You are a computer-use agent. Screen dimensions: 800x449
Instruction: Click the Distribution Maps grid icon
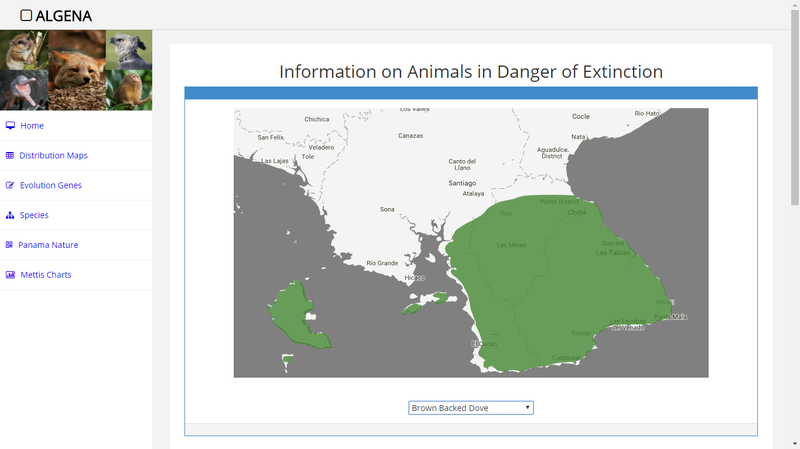tap(10, 156)
